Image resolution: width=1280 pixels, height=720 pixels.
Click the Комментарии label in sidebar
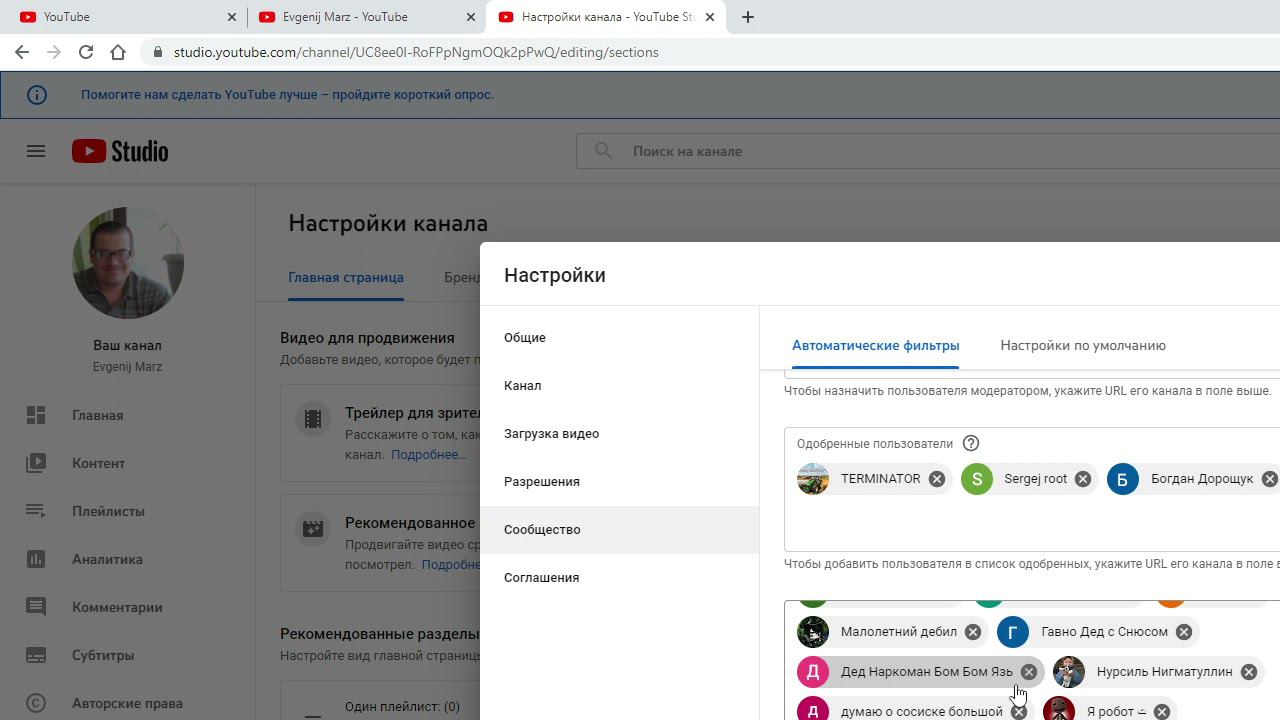117,607
